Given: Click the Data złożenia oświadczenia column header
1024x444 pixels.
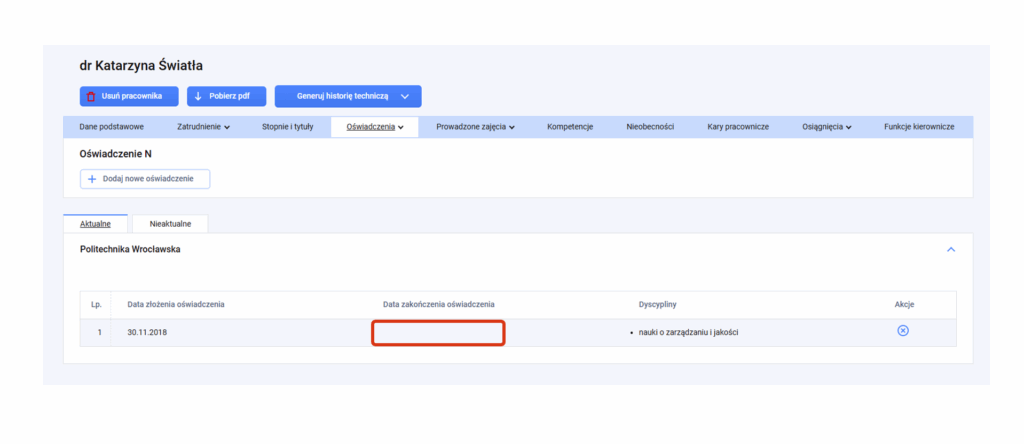Looking at the screenshot, I should pyautogui.click(x=176, y=304).
